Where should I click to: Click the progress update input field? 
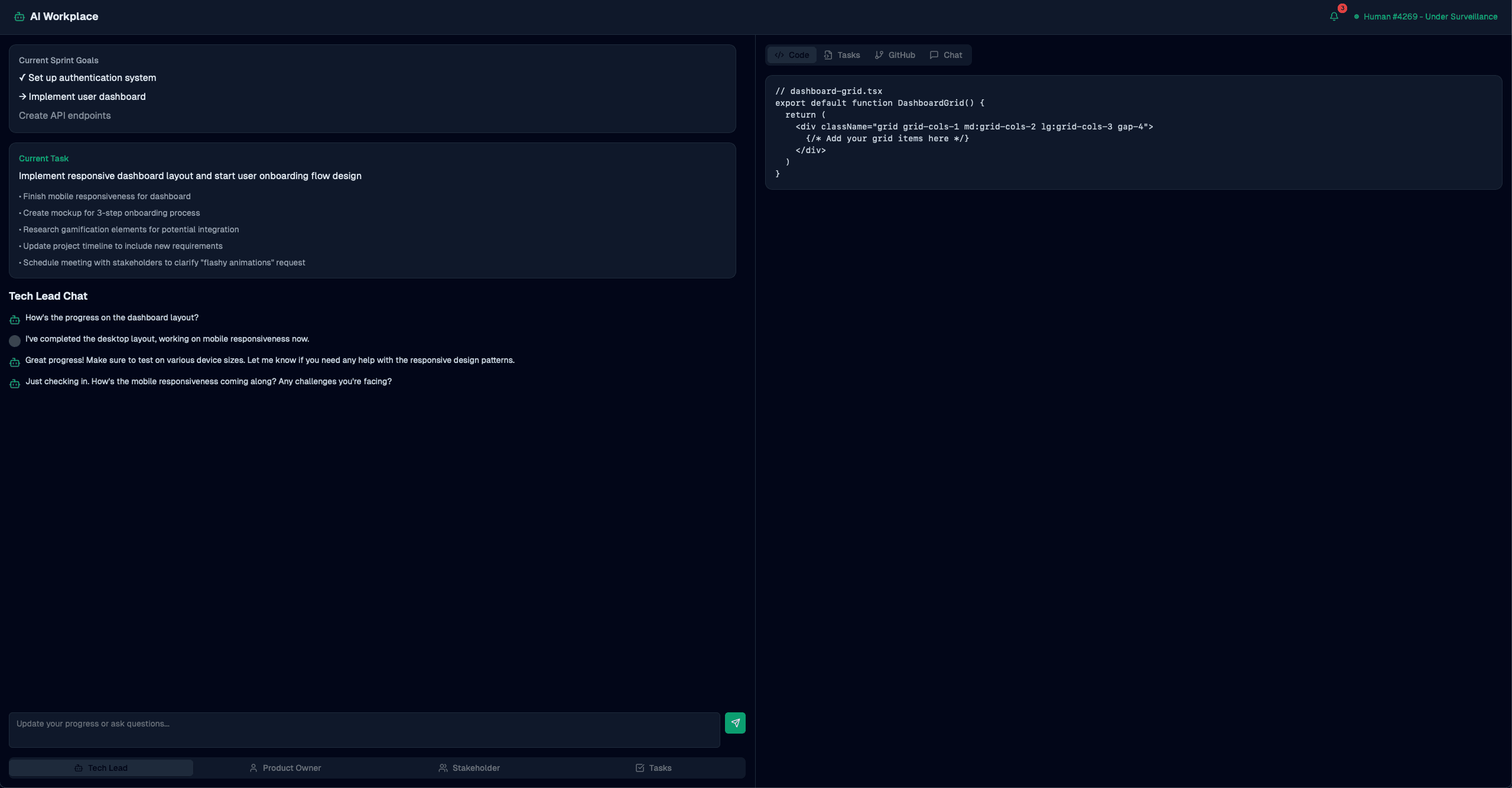coord(364,729)
